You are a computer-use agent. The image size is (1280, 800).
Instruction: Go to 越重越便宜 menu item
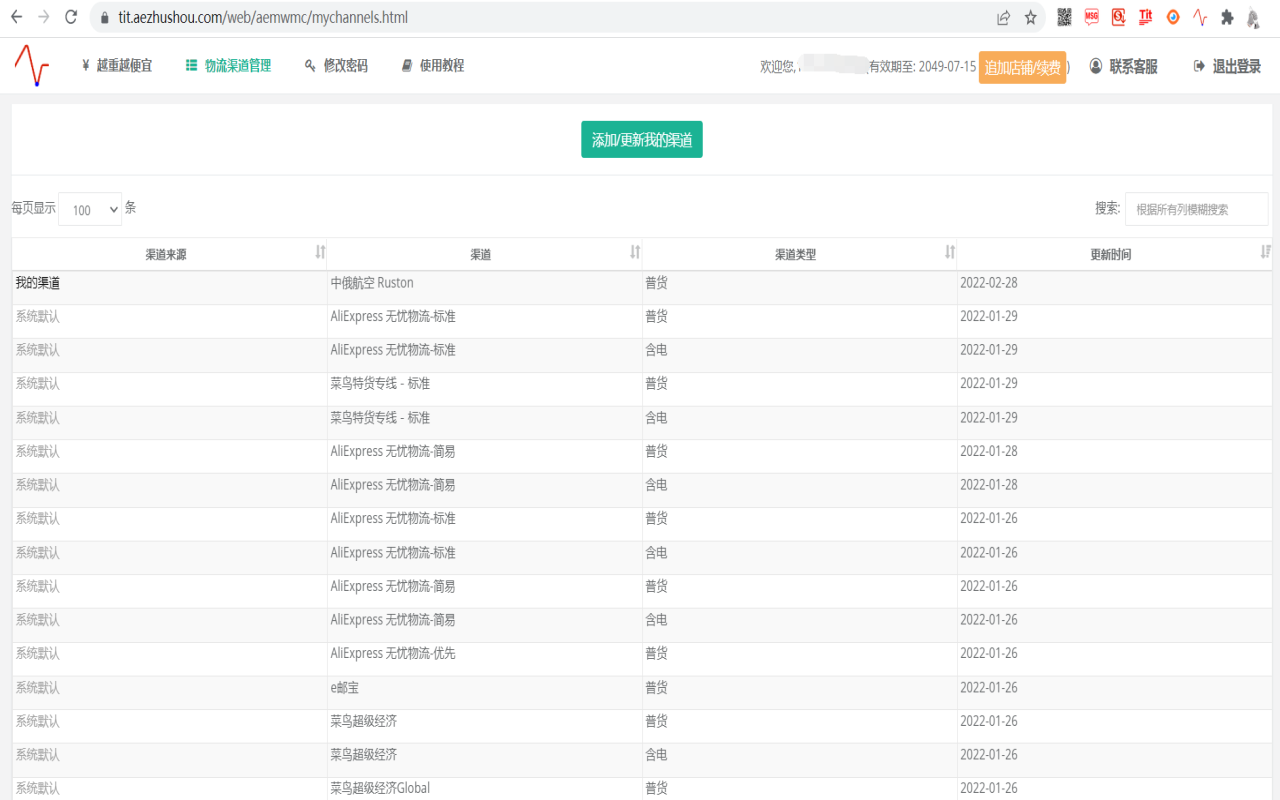point(116,66)
